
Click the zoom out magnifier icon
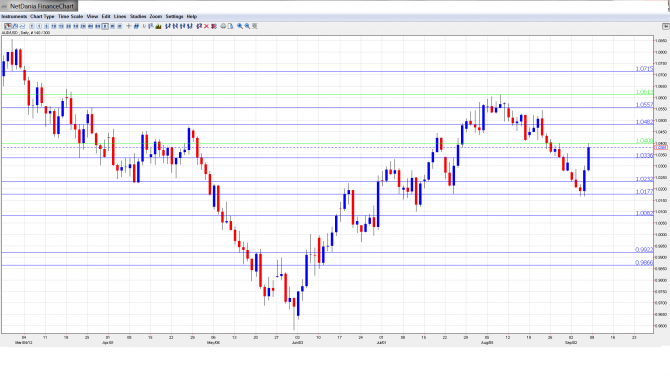pos(247,26)
